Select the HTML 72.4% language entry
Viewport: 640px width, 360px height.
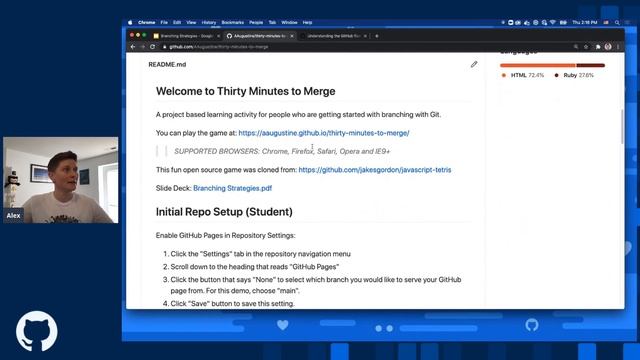523,75
